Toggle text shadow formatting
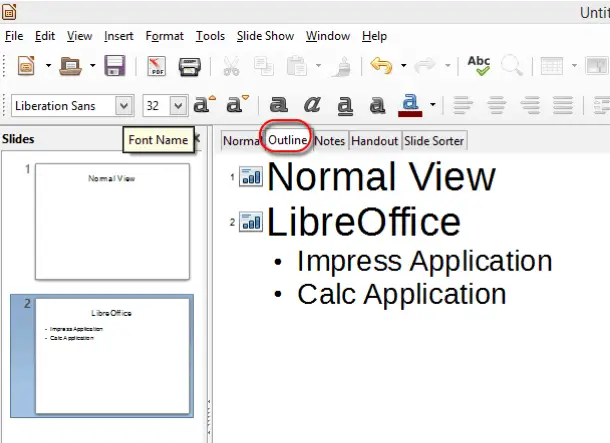This screenshot has height=443, width=610. pos(377,105)
